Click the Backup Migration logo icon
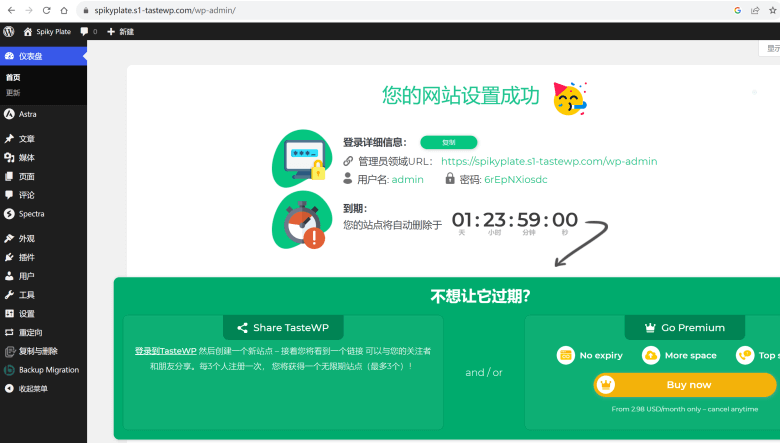This screenshot has height=443, width=780. point(9,370)
